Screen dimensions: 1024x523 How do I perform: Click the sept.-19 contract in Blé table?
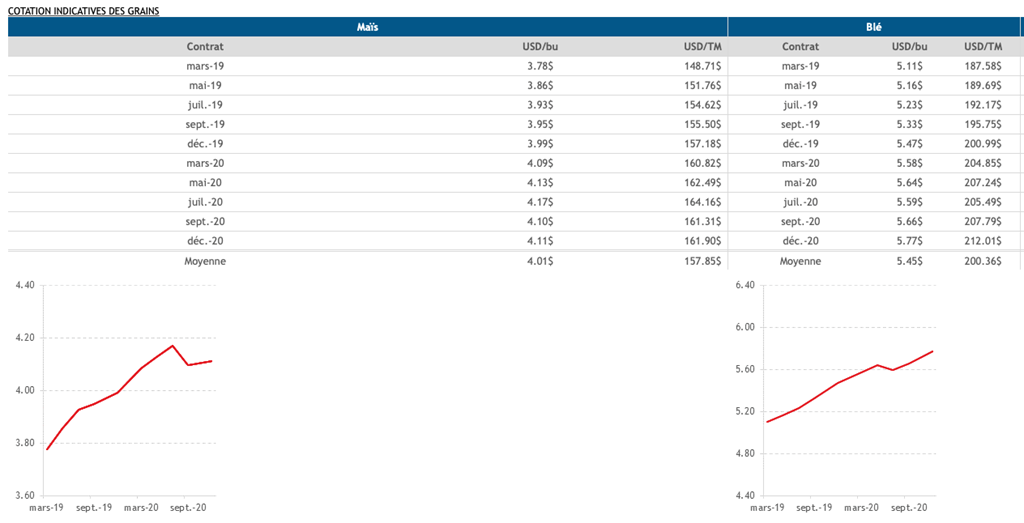point(800,125)
